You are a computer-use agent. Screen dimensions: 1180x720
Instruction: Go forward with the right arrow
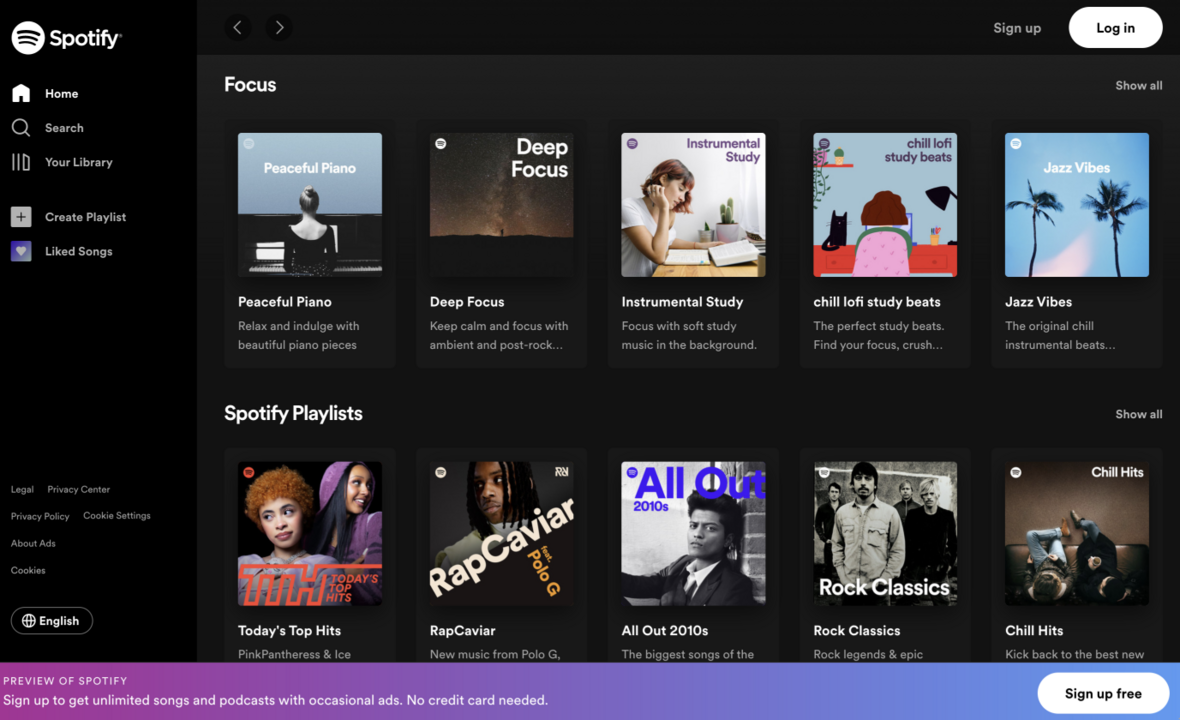tap(279, 28)
